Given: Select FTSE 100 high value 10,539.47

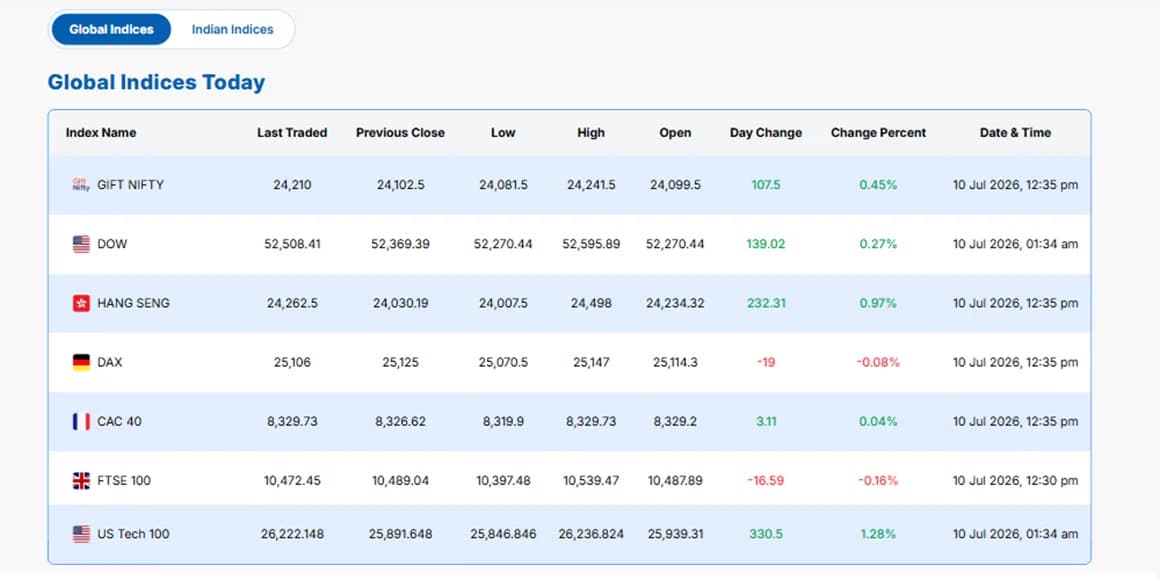Looking at the screenshot, I should (x=591, y=481).
